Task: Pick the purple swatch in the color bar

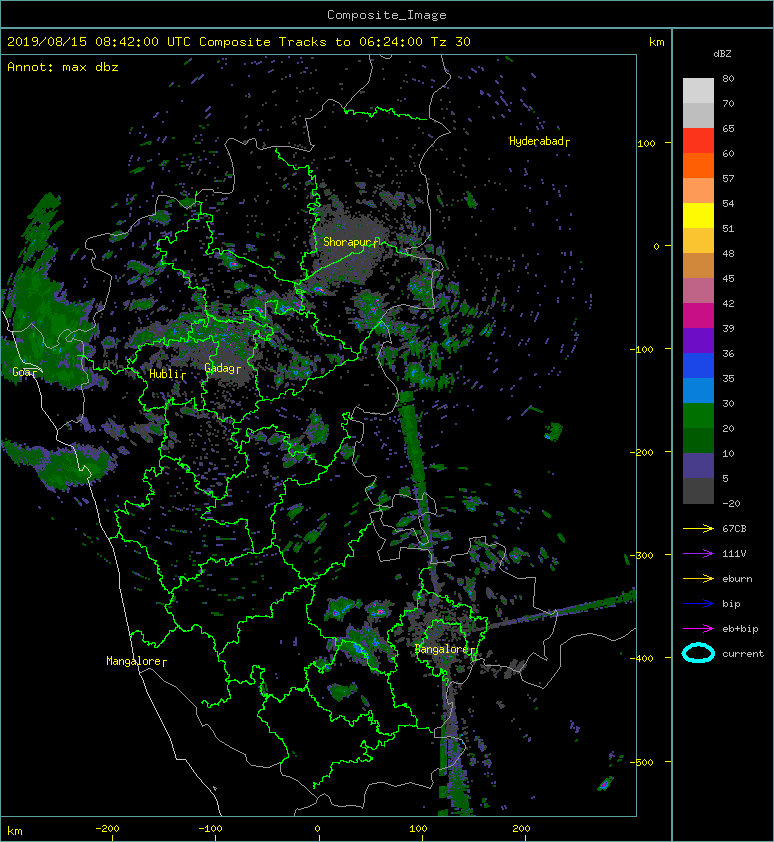Action: click(x=698, y=340)
